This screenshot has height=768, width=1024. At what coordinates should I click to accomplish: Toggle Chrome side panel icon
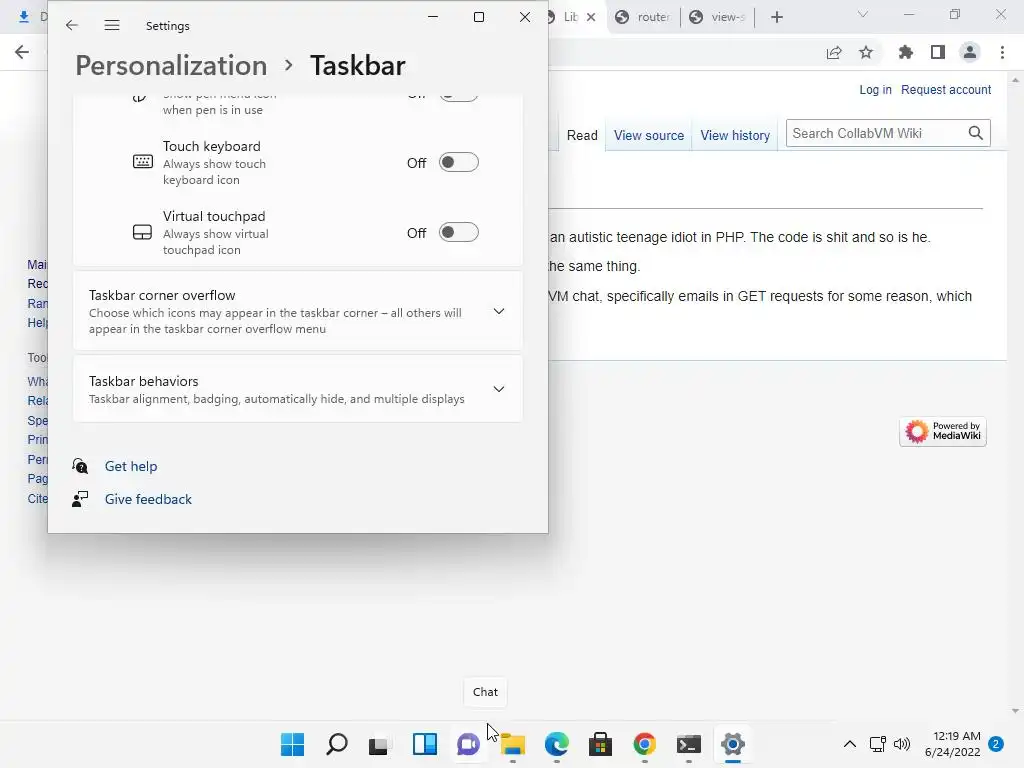coord(938,52)
